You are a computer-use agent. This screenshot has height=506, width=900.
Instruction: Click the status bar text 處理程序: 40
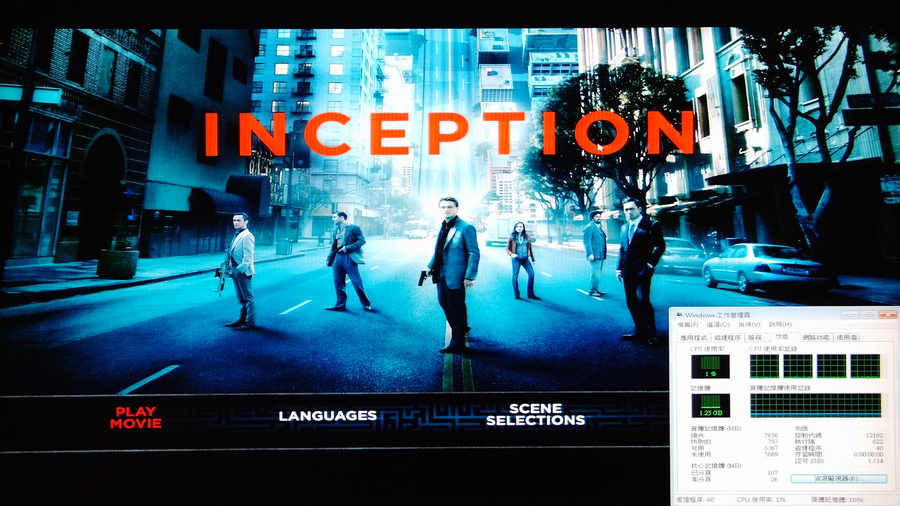696,500
